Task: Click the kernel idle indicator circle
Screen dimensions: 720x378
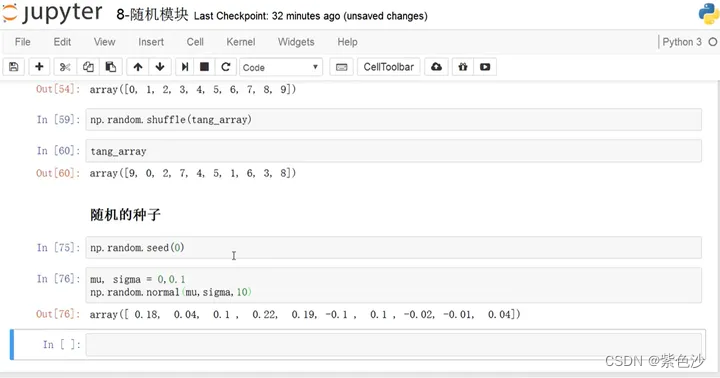Action: 713,42
